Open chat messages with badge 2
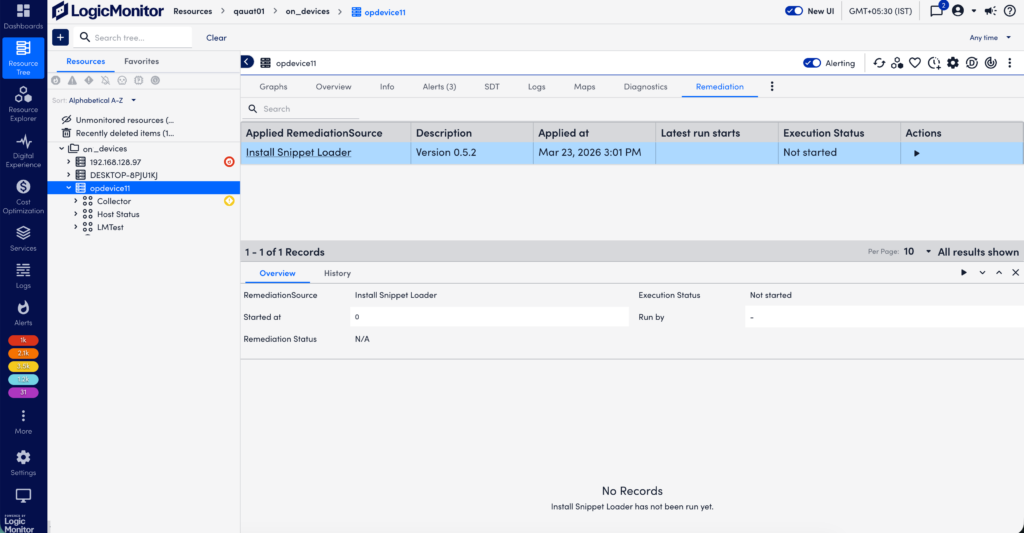Screen dimensions: 1024x533 (x=936, y=10)
